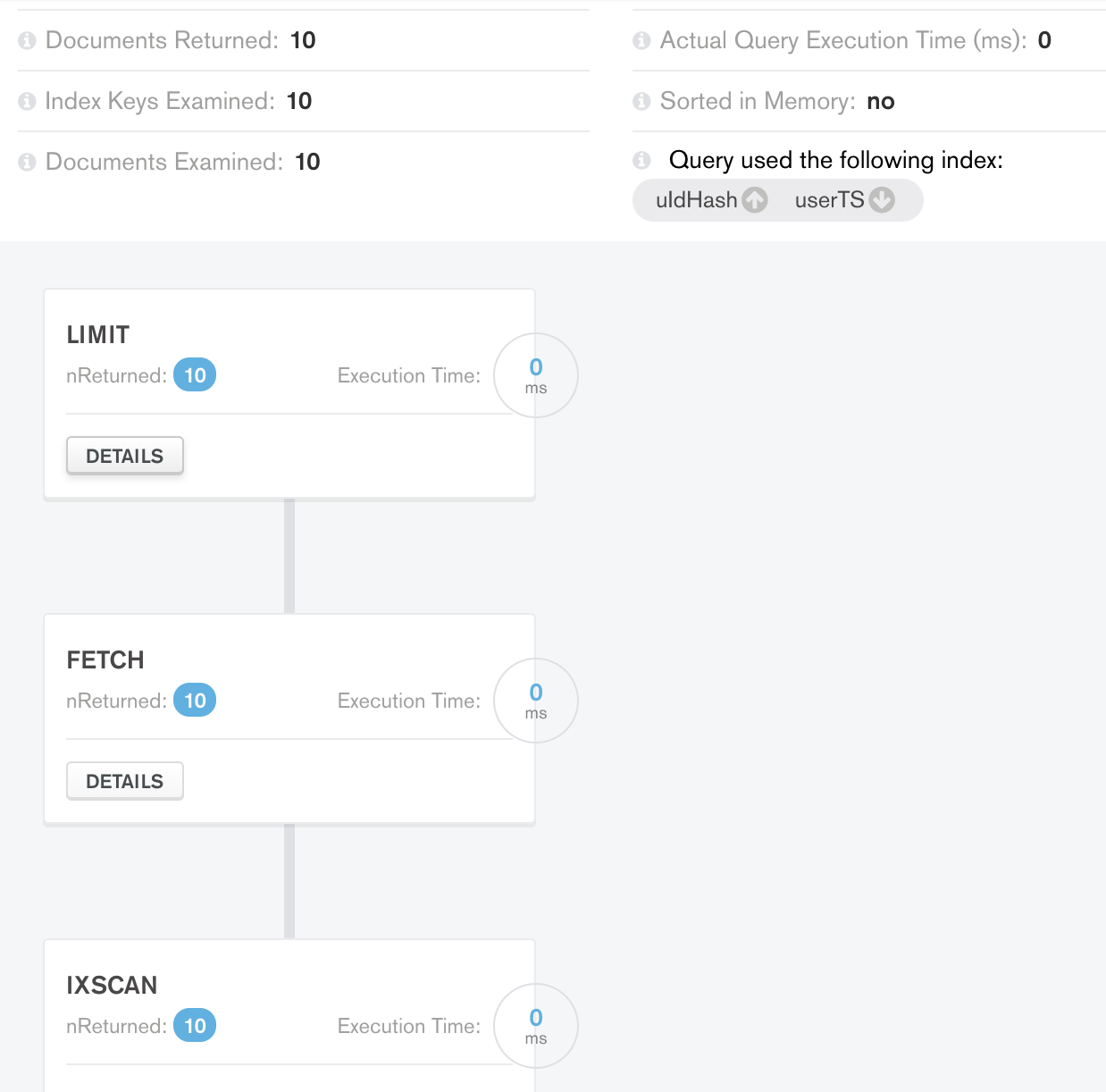
Task: Click execution time circle of LIMIT stage
Action: coord(536,375)
